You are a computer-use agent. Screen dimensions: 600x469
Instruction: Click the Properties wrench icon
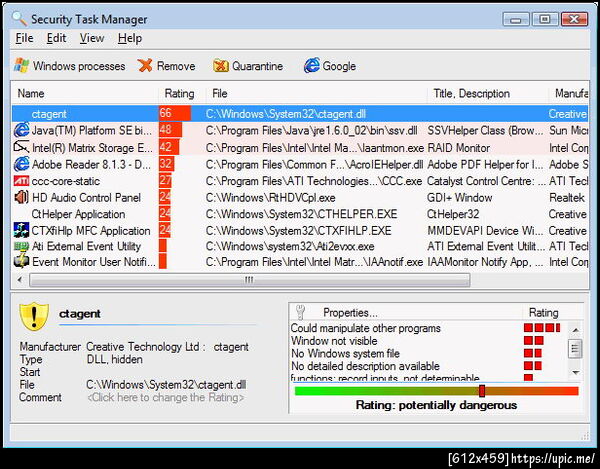[x=301, y=312]
